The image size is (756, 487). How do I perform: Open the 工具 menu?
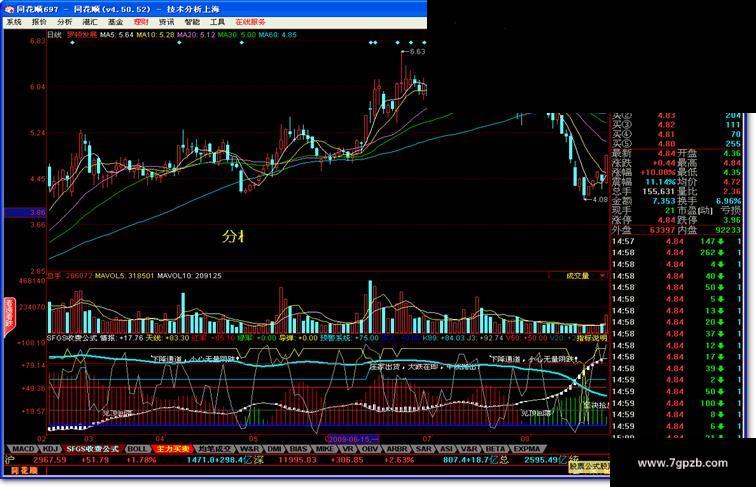(x=217, y=22)
